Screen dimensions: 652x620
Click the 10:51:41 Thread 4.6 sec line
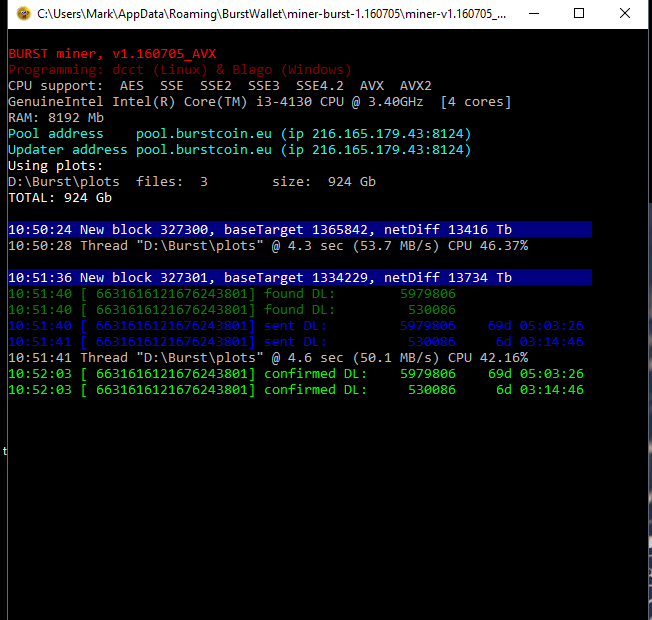tap(268, 358)
